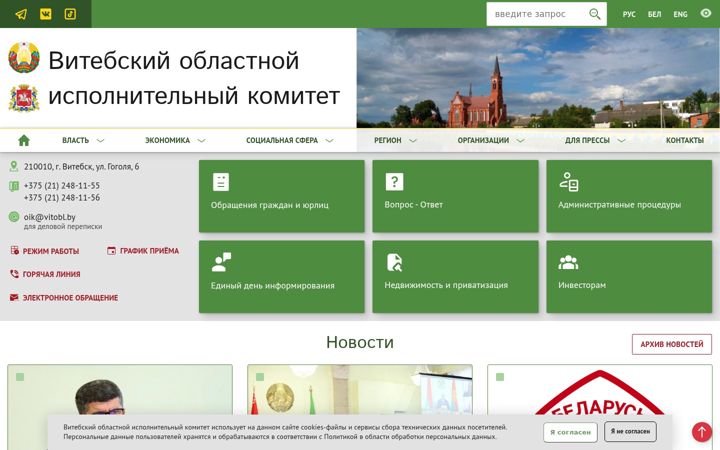Decline cookies with Я не согласен
The height and width of the screenshot is (450, 720).
tap(630, 432)
